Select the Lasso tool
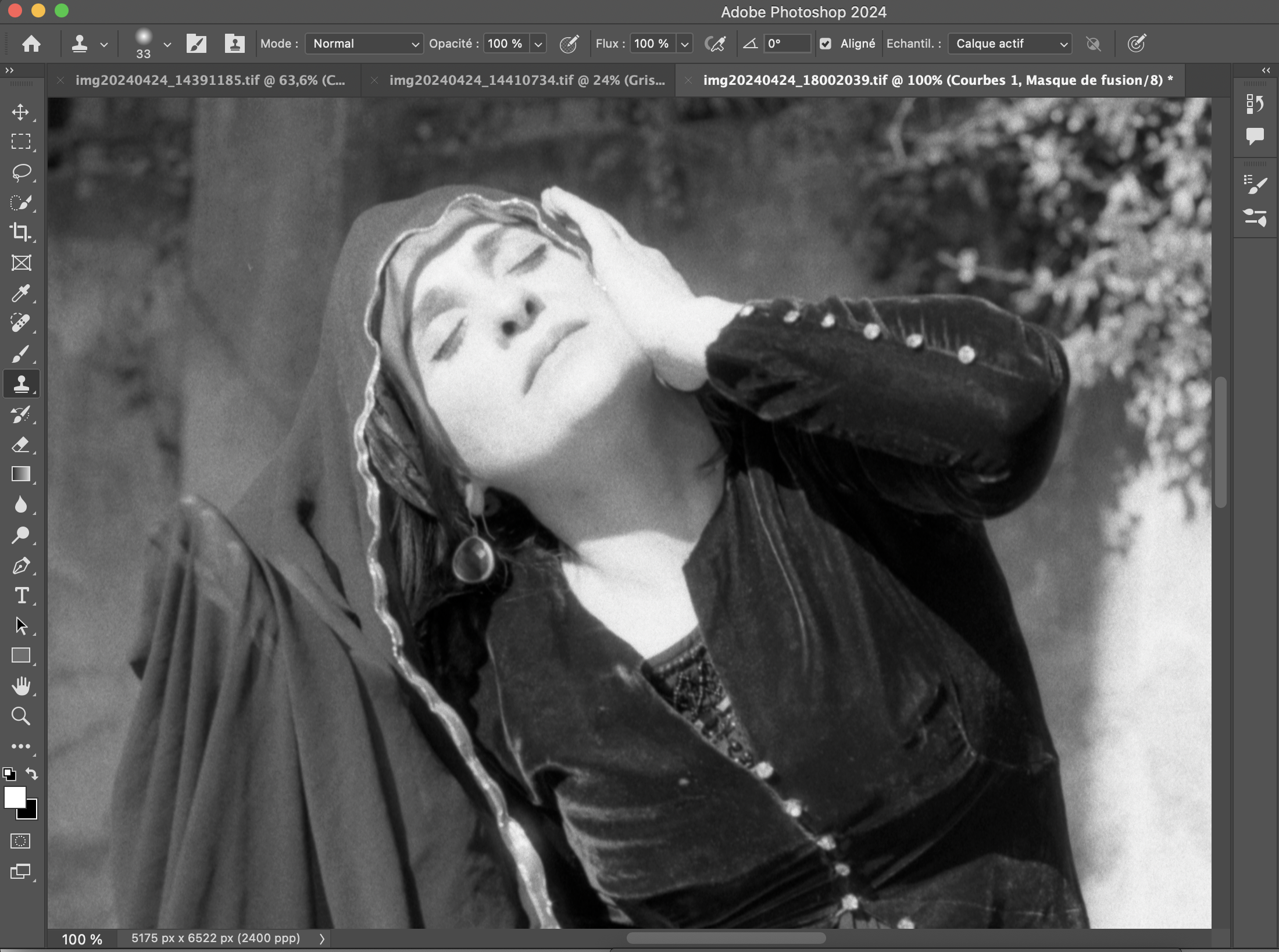 click(21, 172)
